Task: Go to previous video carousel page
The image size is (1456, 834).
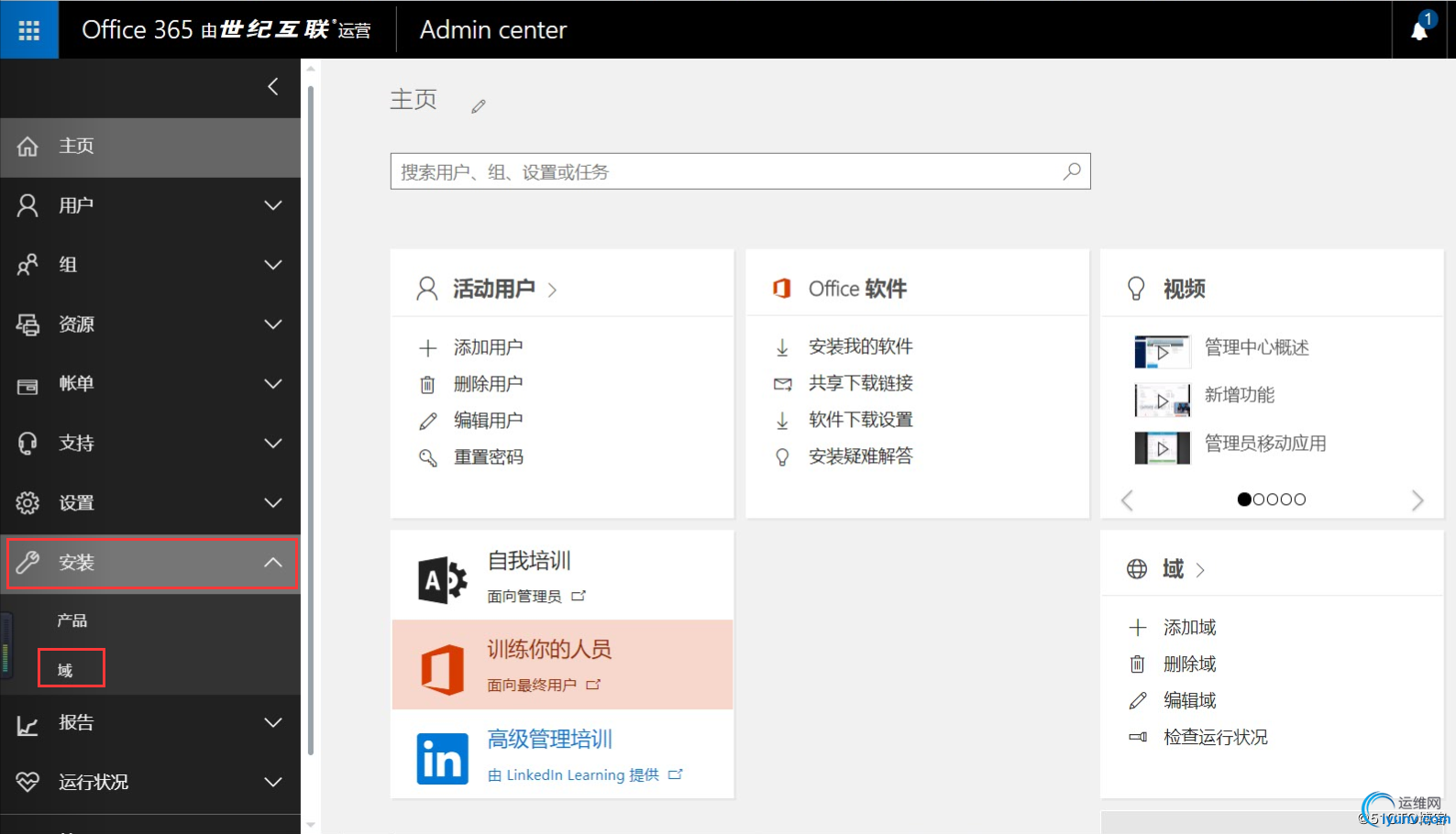Action: pos(1127,499)
